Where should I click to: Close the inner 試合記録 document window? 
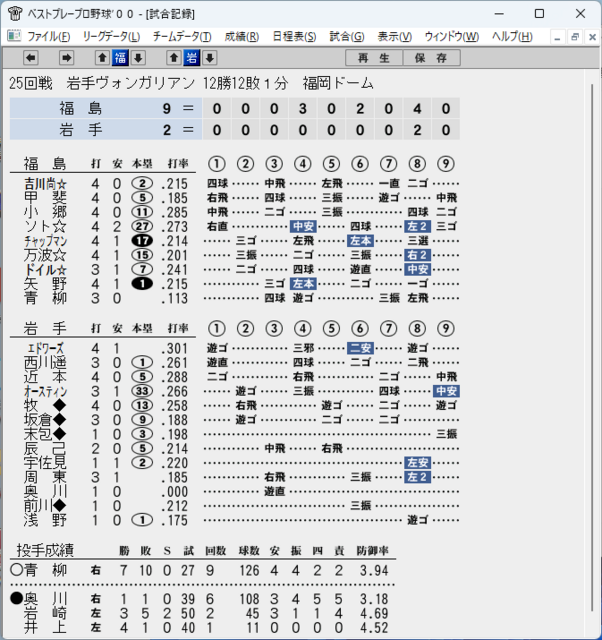point(592,38)
